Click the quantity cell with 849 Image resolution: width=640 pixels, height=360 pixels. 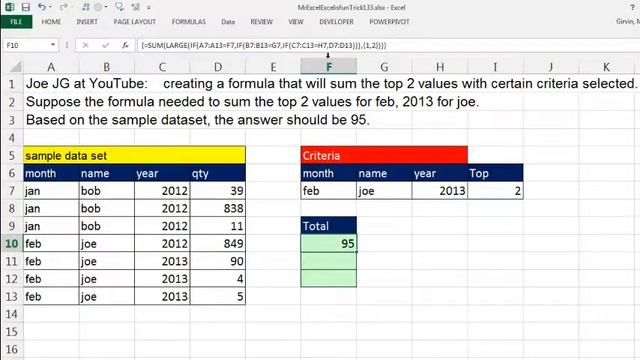tap(218, 244)
